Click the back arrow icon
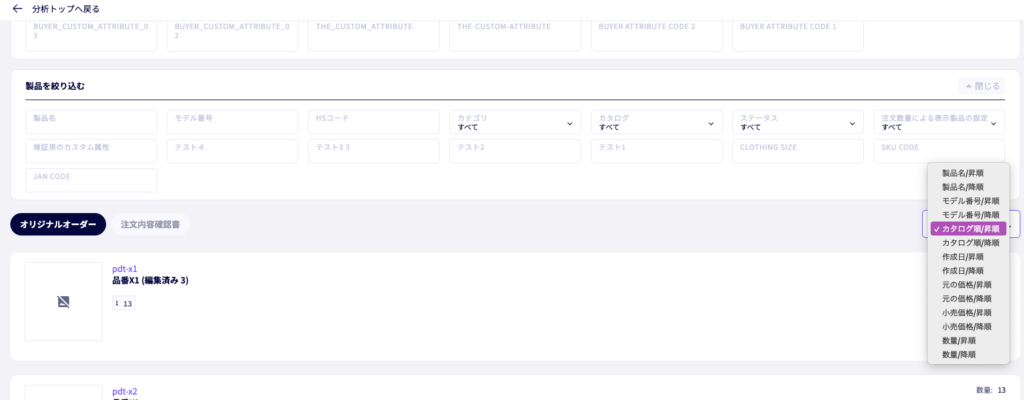 coord(18,9)
